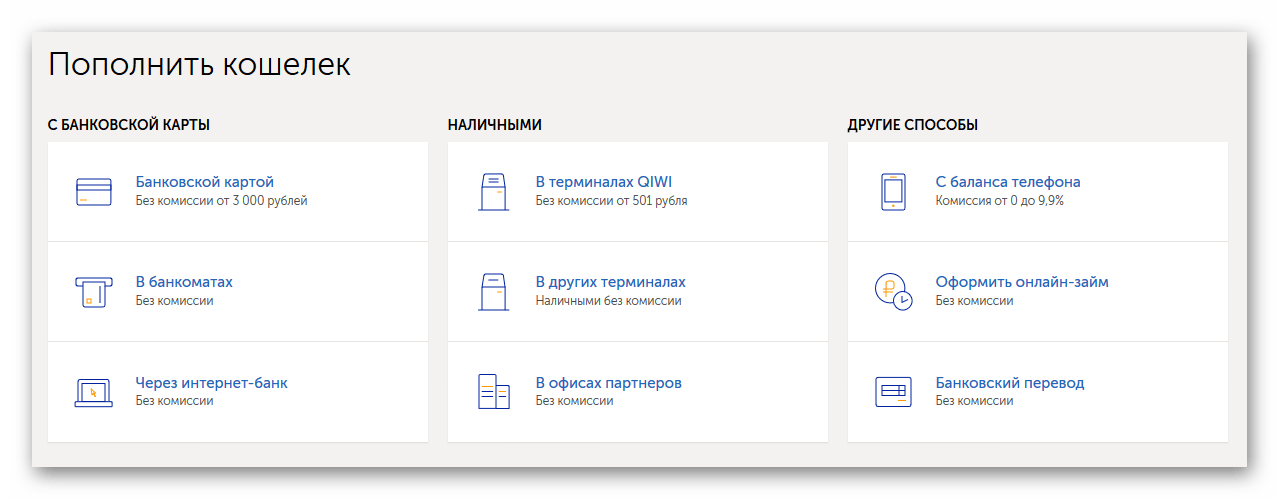1279x499 pixels.
Task: Select Оформить онлайн-займ link
Action: 1022,282
